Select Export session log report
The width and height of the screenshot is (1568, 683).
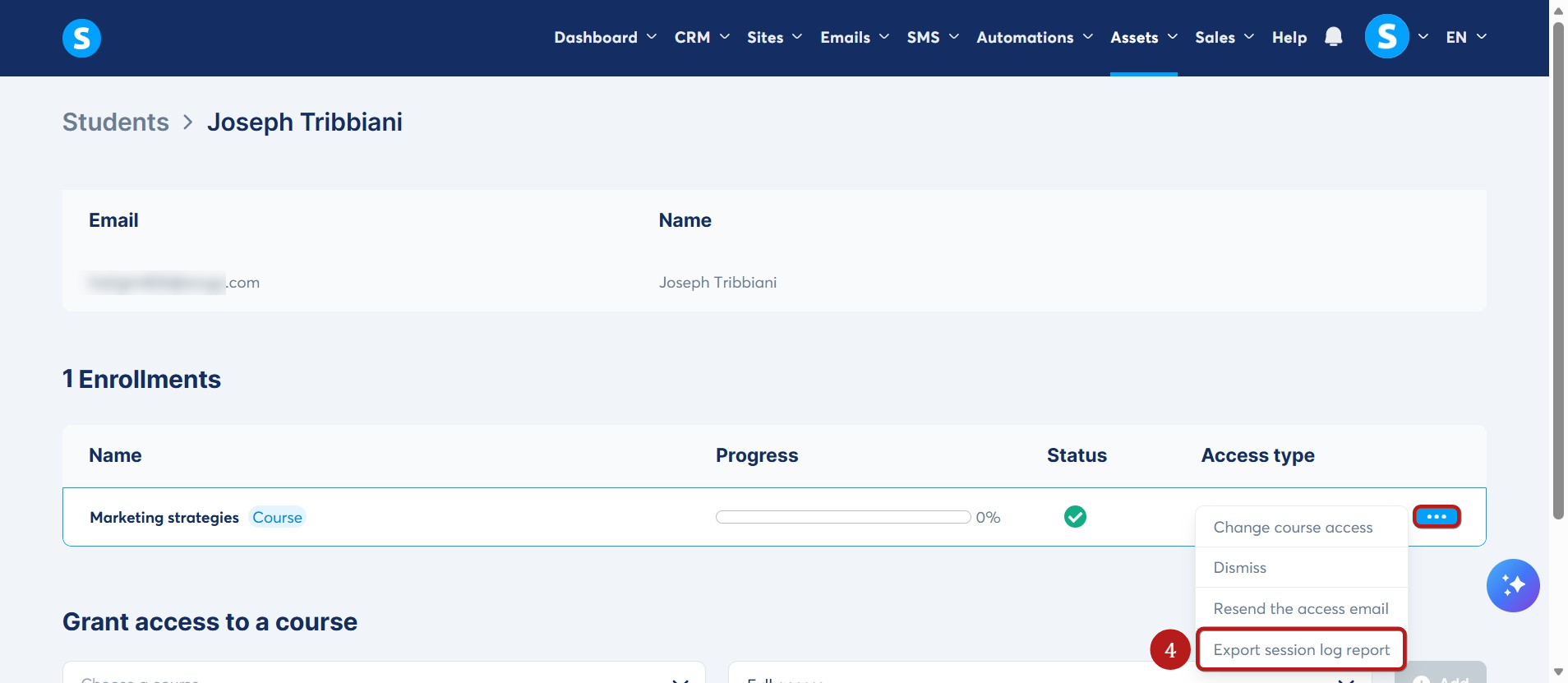(x=1302, y=650)
